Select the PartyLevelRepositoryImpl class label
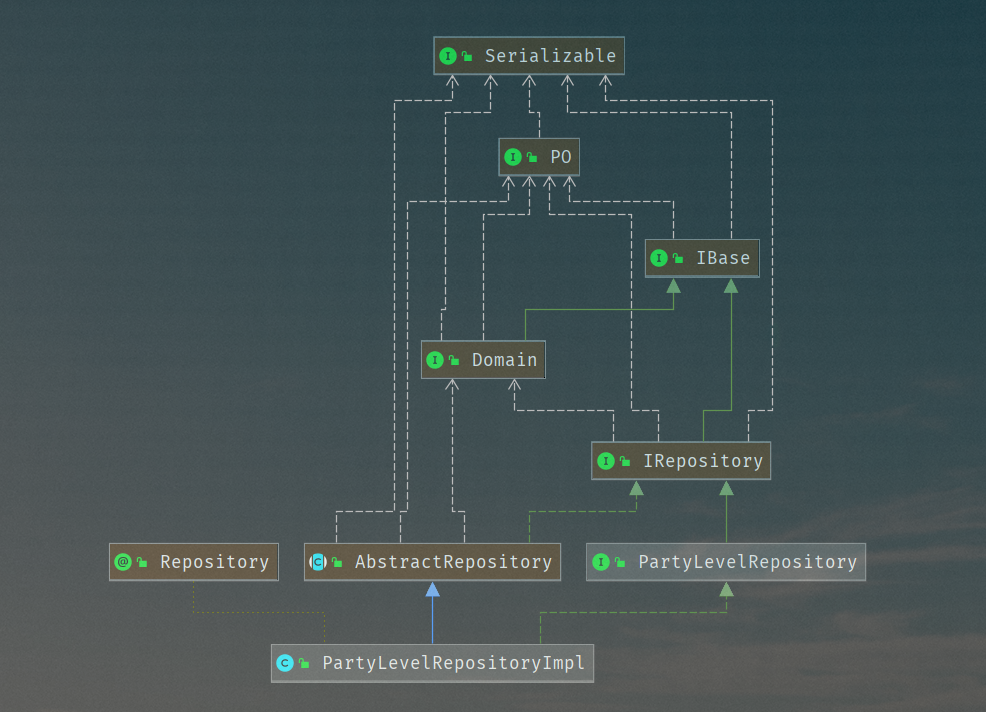 [x=453, y=663]
